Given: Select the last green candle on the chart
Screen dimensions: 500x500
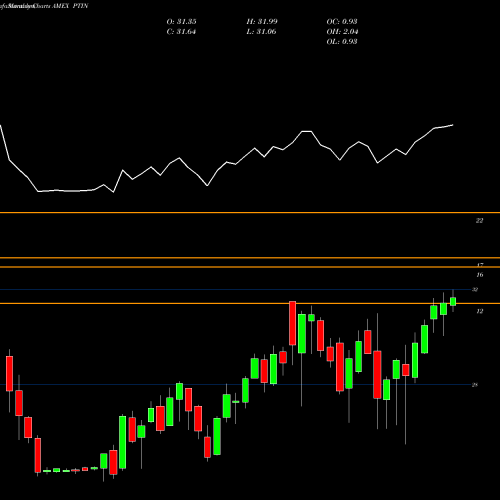Looking at the screenshot, I should tap(453, 301).
